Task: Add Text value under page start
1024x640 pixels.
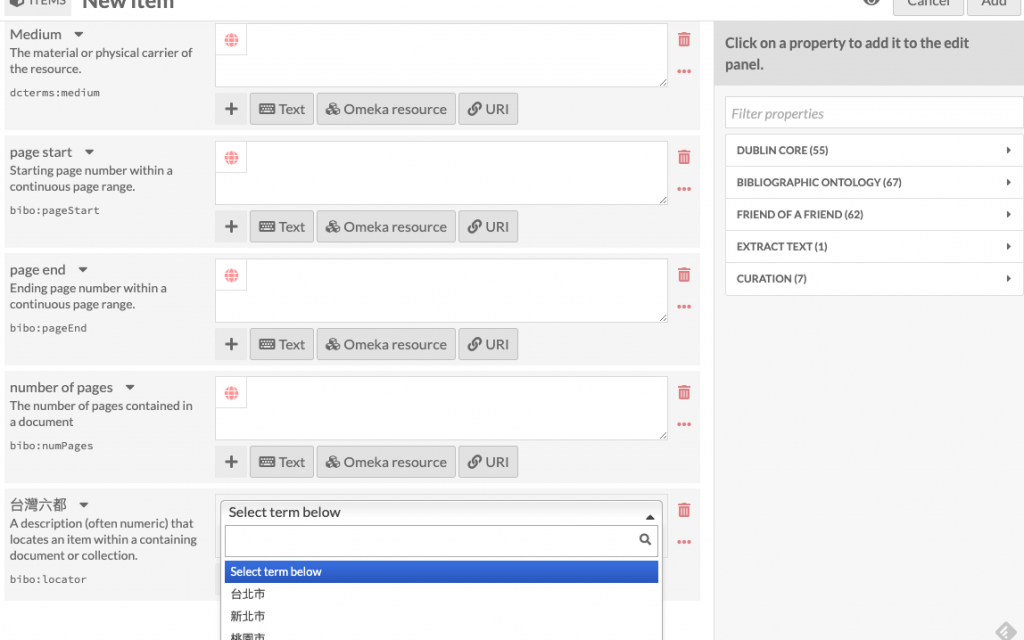Action: [x=282, y=227]
